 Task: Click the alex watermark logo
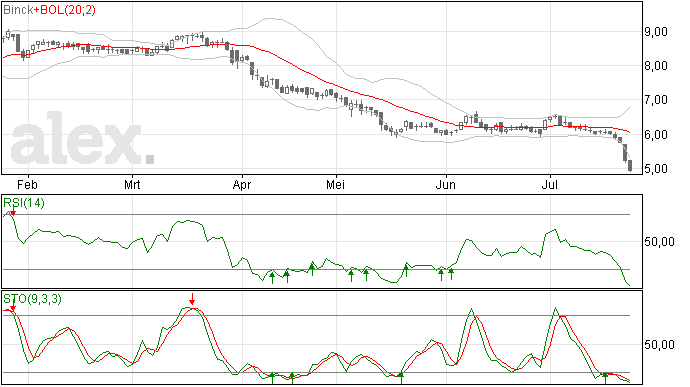click(x=82, y=139)
